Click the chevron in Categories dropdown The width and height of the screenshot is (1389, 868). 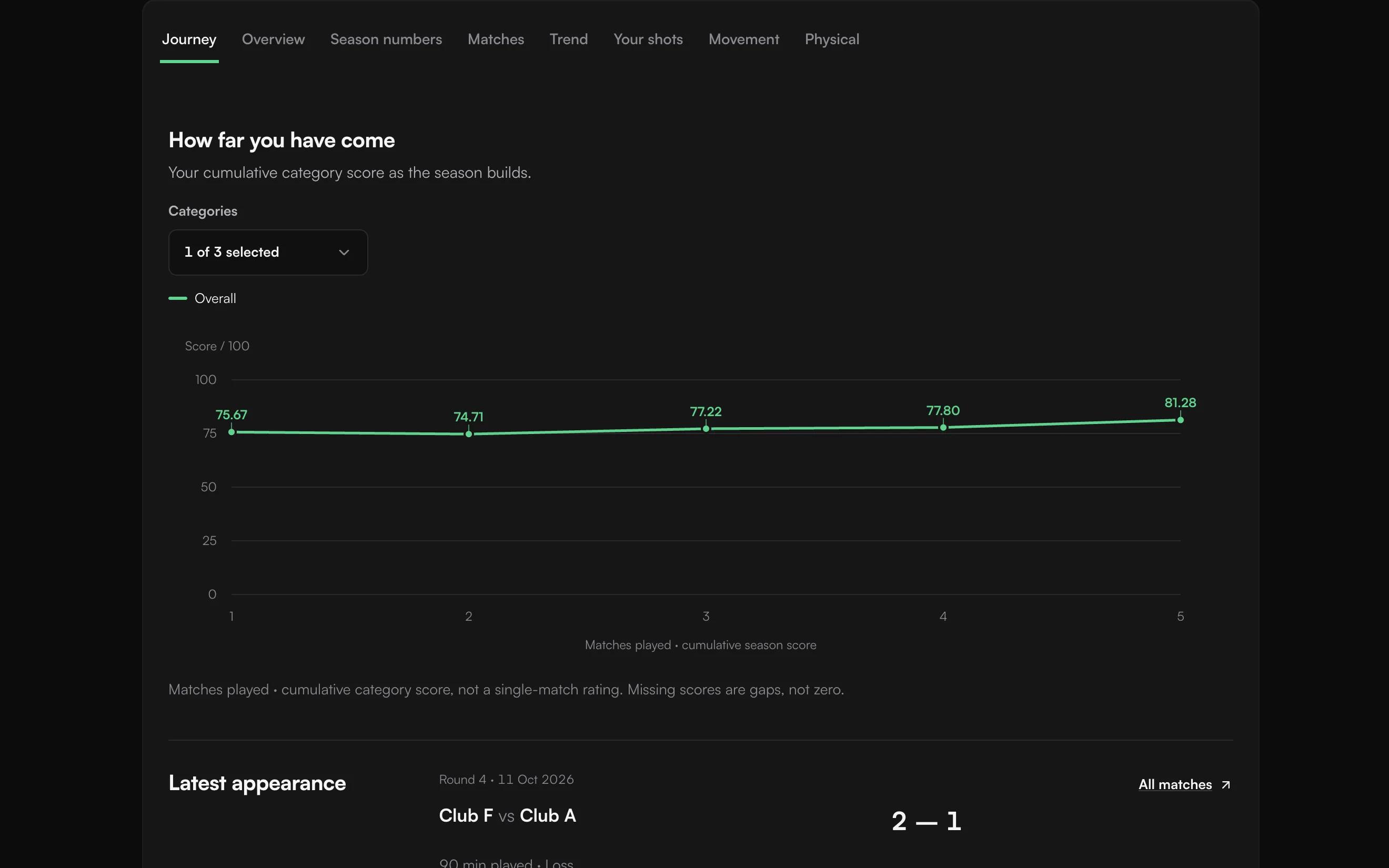tap(344, 253)
